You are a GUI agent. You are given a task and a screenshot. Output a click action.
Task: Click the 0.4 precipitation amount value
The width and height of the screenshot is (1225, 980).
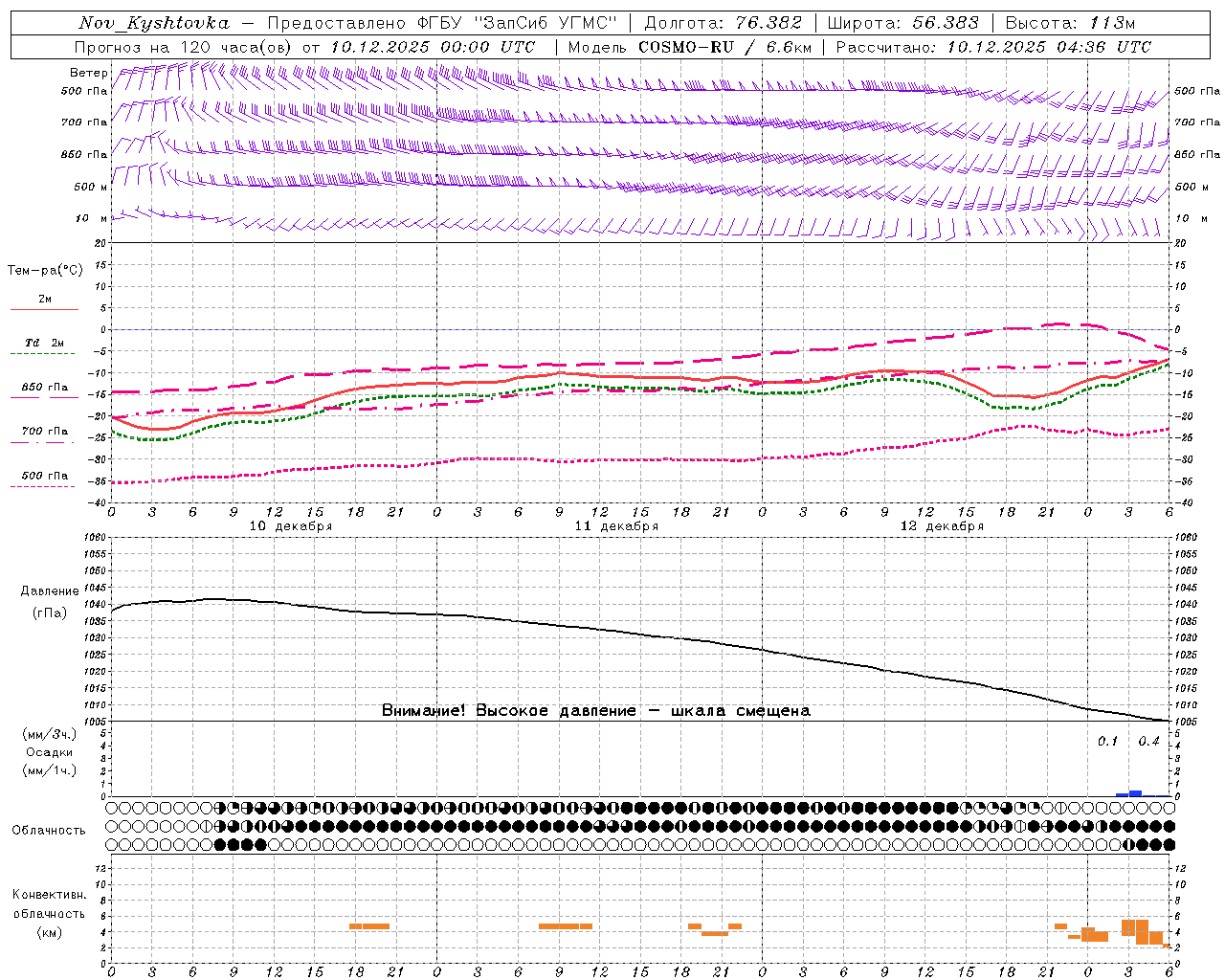tap(1148, 742)
